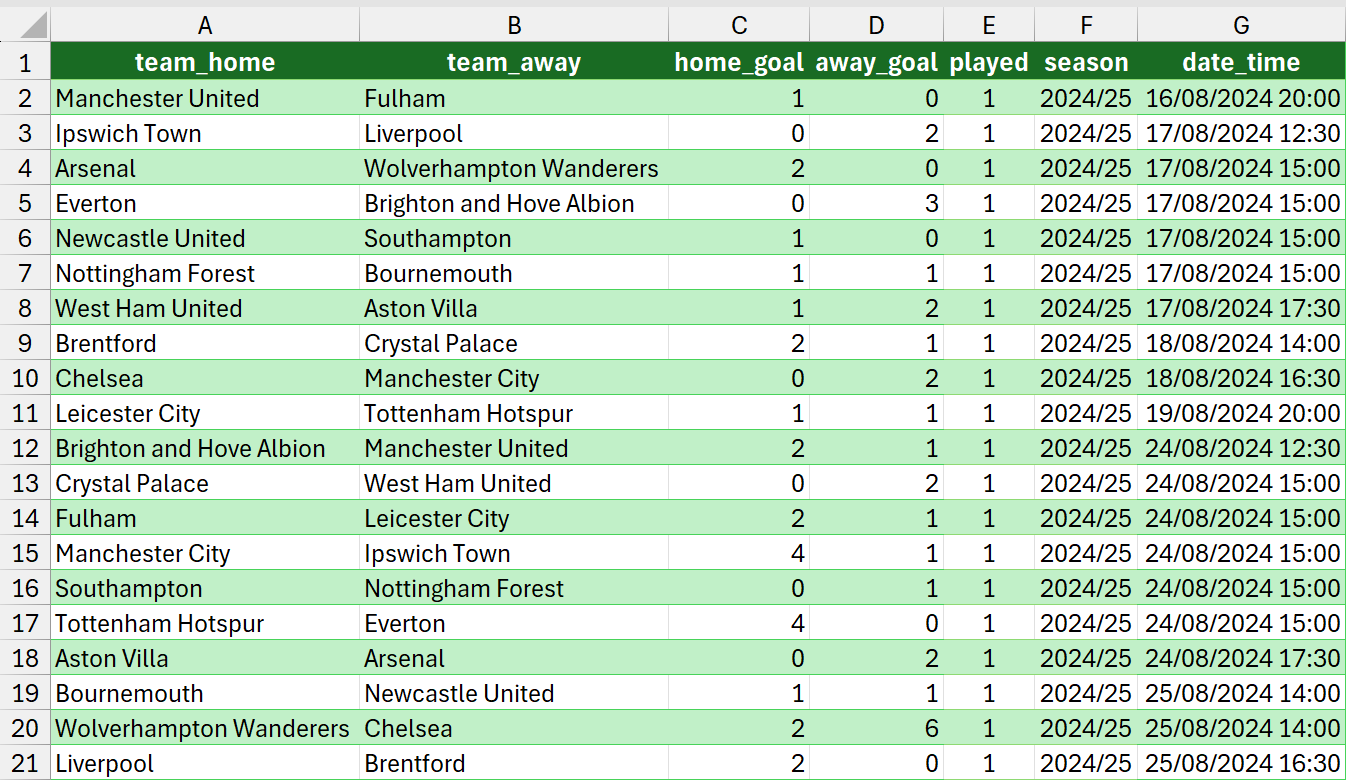Click the Tottenham Hotspur cell in column A

pos(159,624)
